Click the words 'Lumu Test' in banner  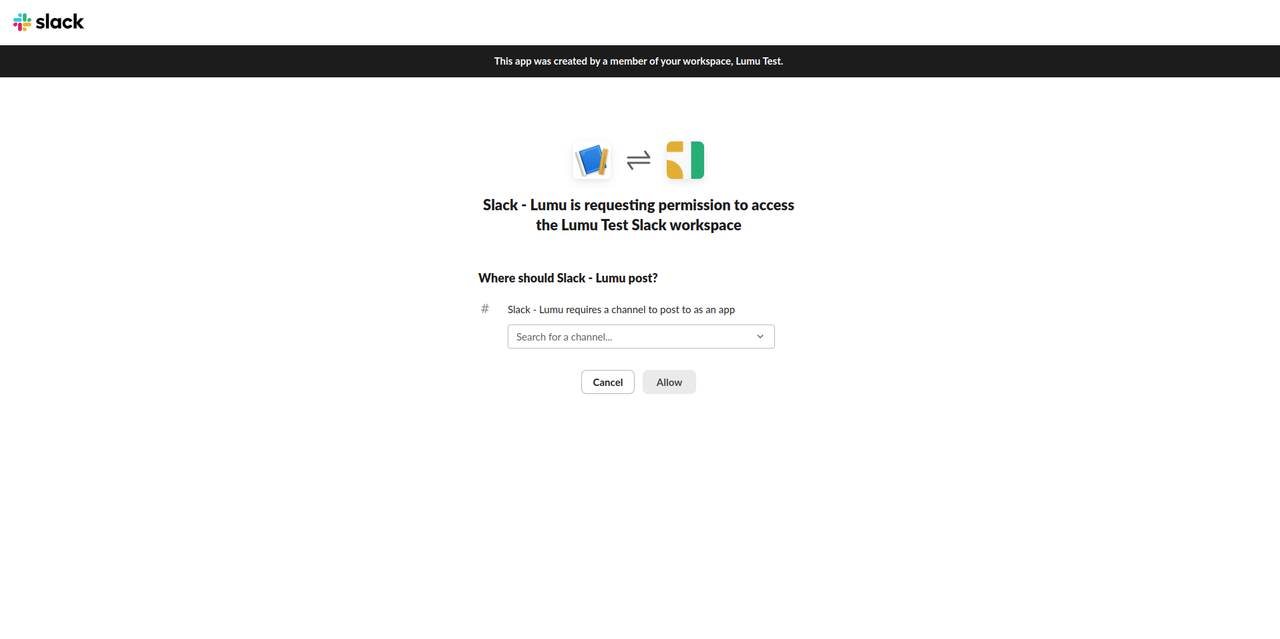coord(758,61)
